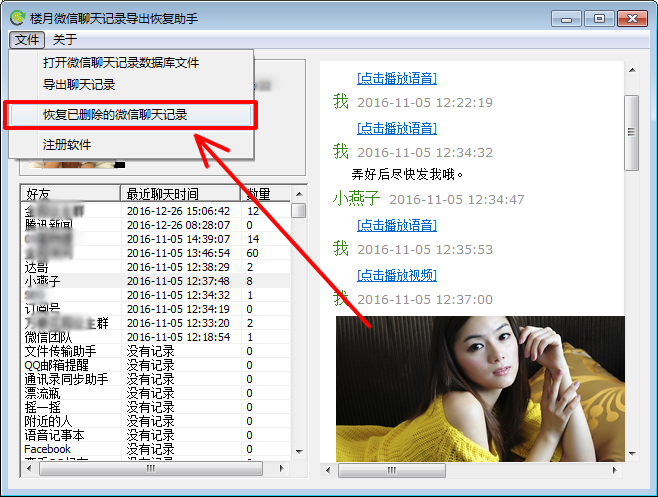Play the voice message above 12:35:53
This screenshot has width=658, height=497.
(x=397, y=225)
